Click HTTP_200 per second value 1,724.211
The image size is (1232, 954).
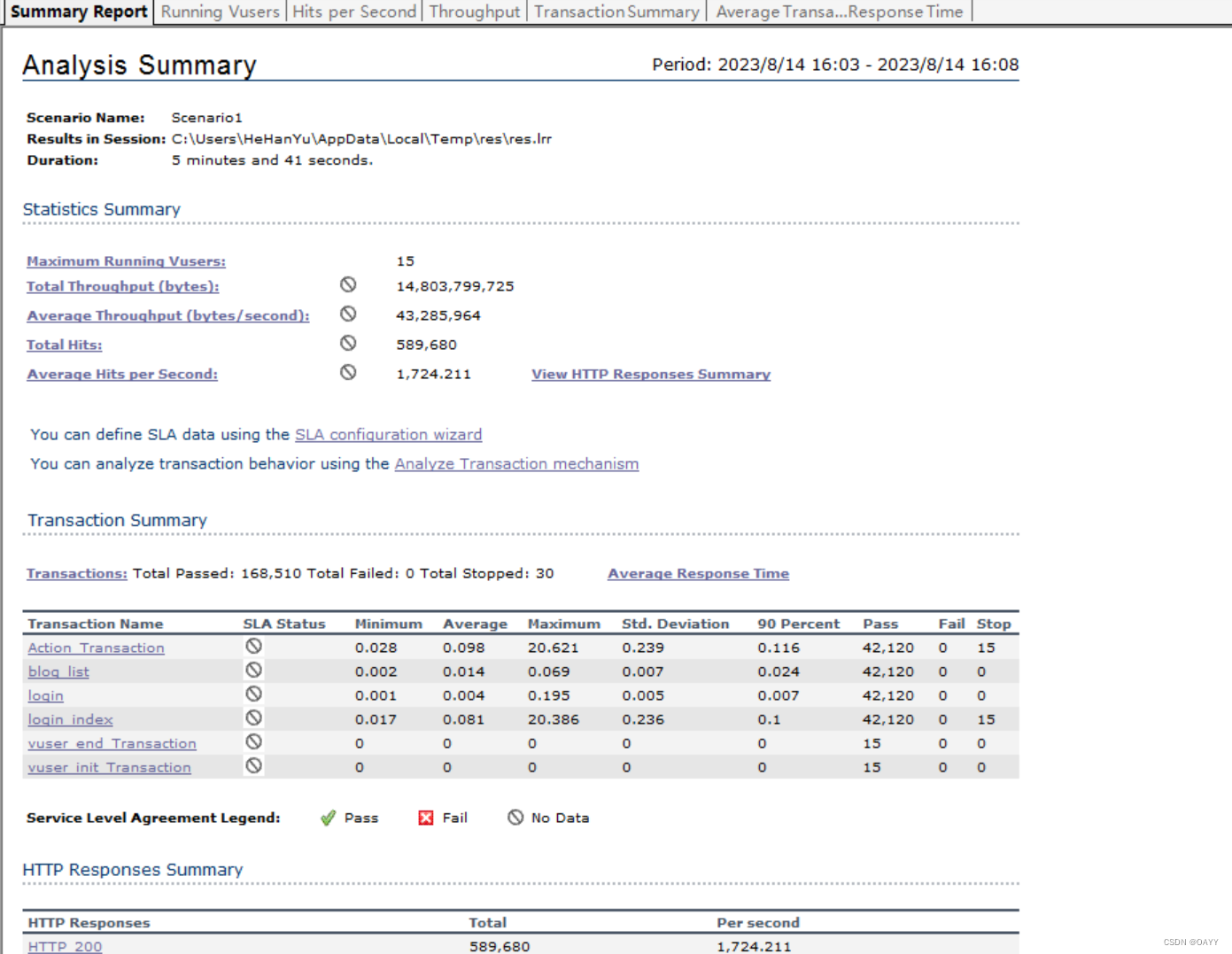tap(754, 946)
